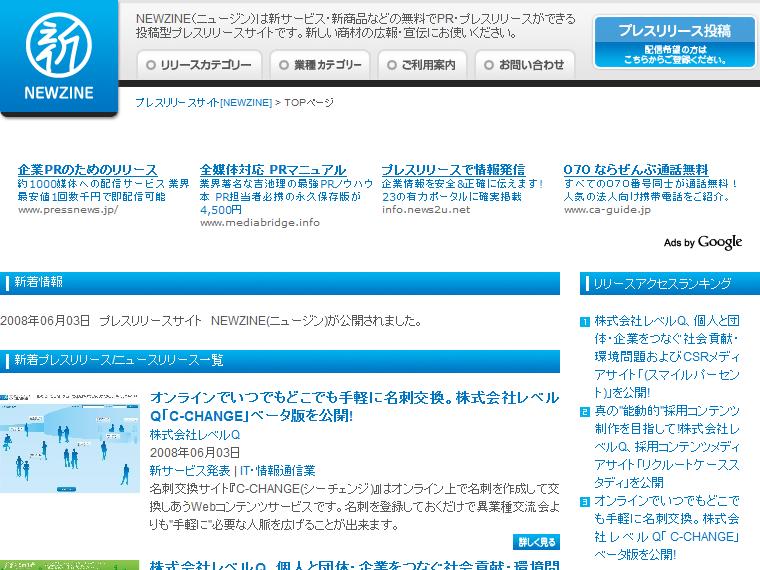
Task: Click the rank 1 number icon
Action: point(585,322)
